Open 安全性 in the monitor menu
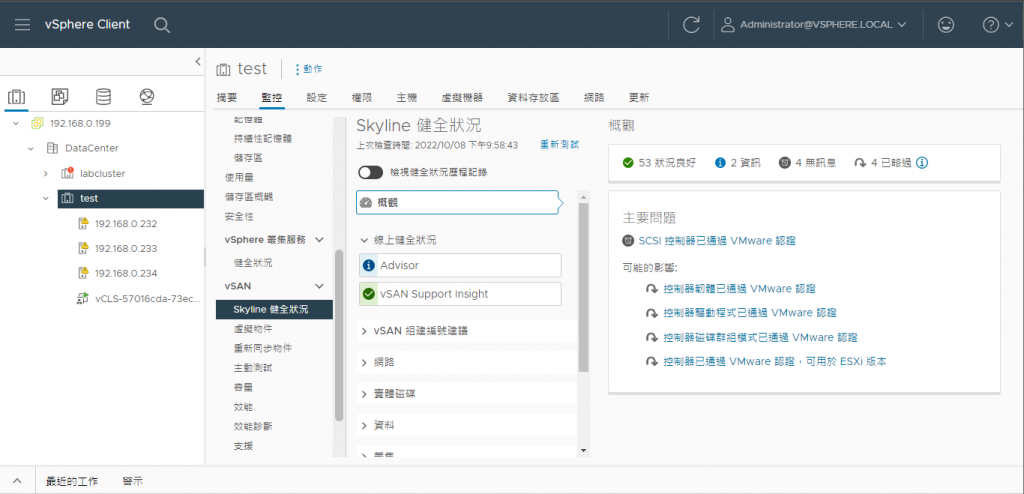Viewport: 1024px width, 494px height. coord(239,216)
